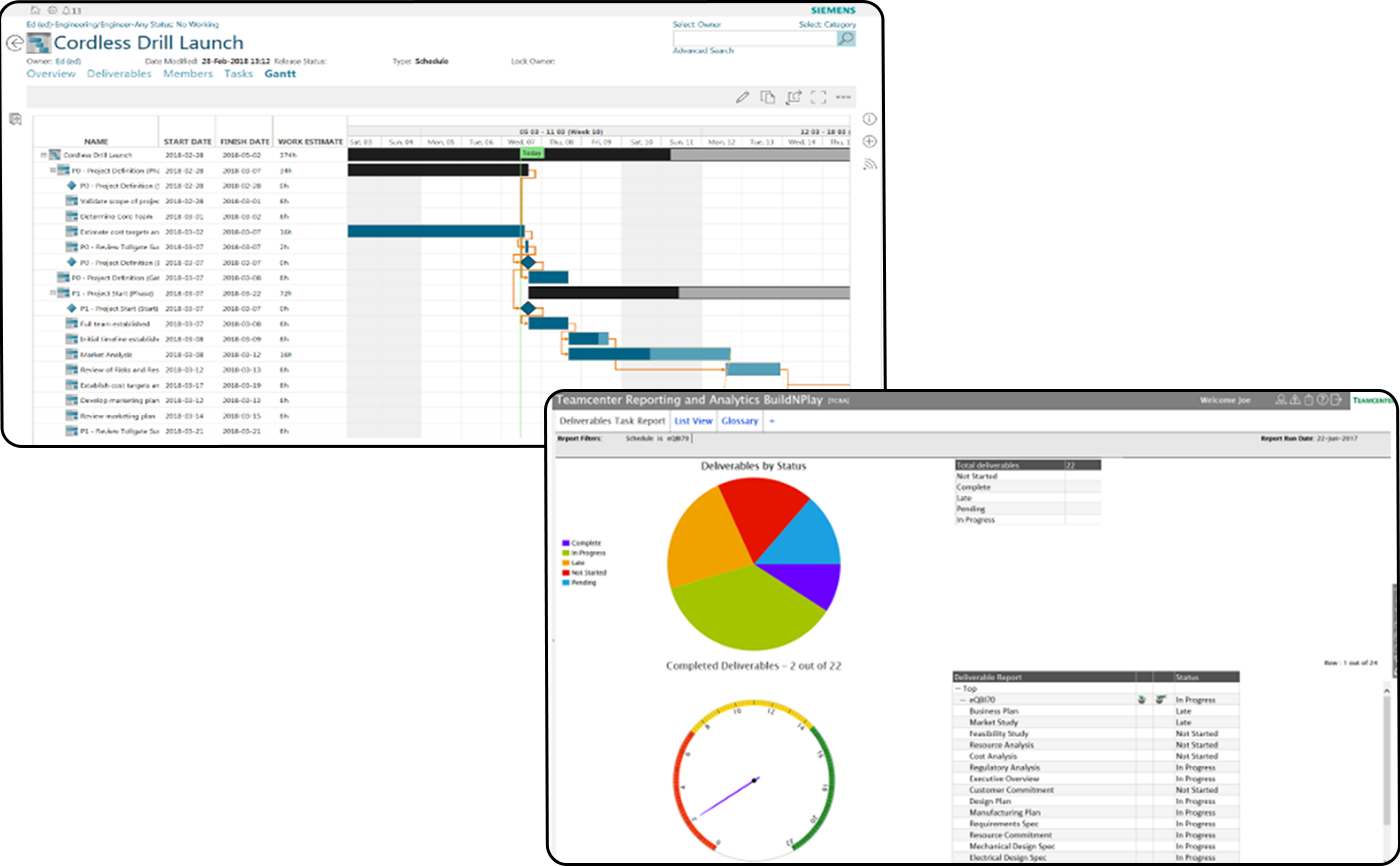Click the search magnifier button
This screenshot has height=866, width=1400.
(x=846, y=39)
